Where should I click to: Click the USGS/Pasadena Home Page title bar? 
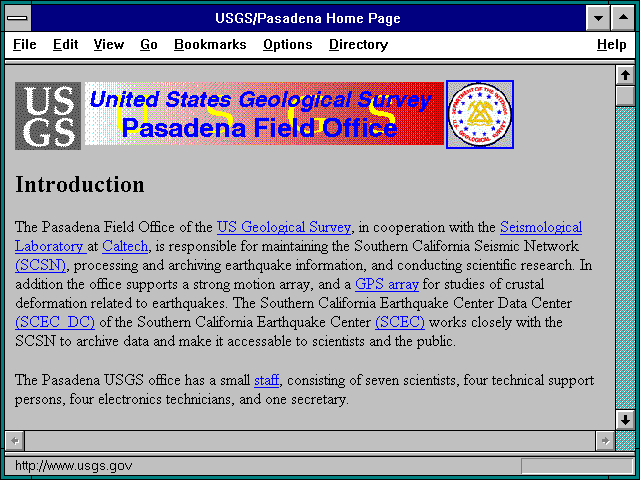pyautogui.click(x=308, y=18)
